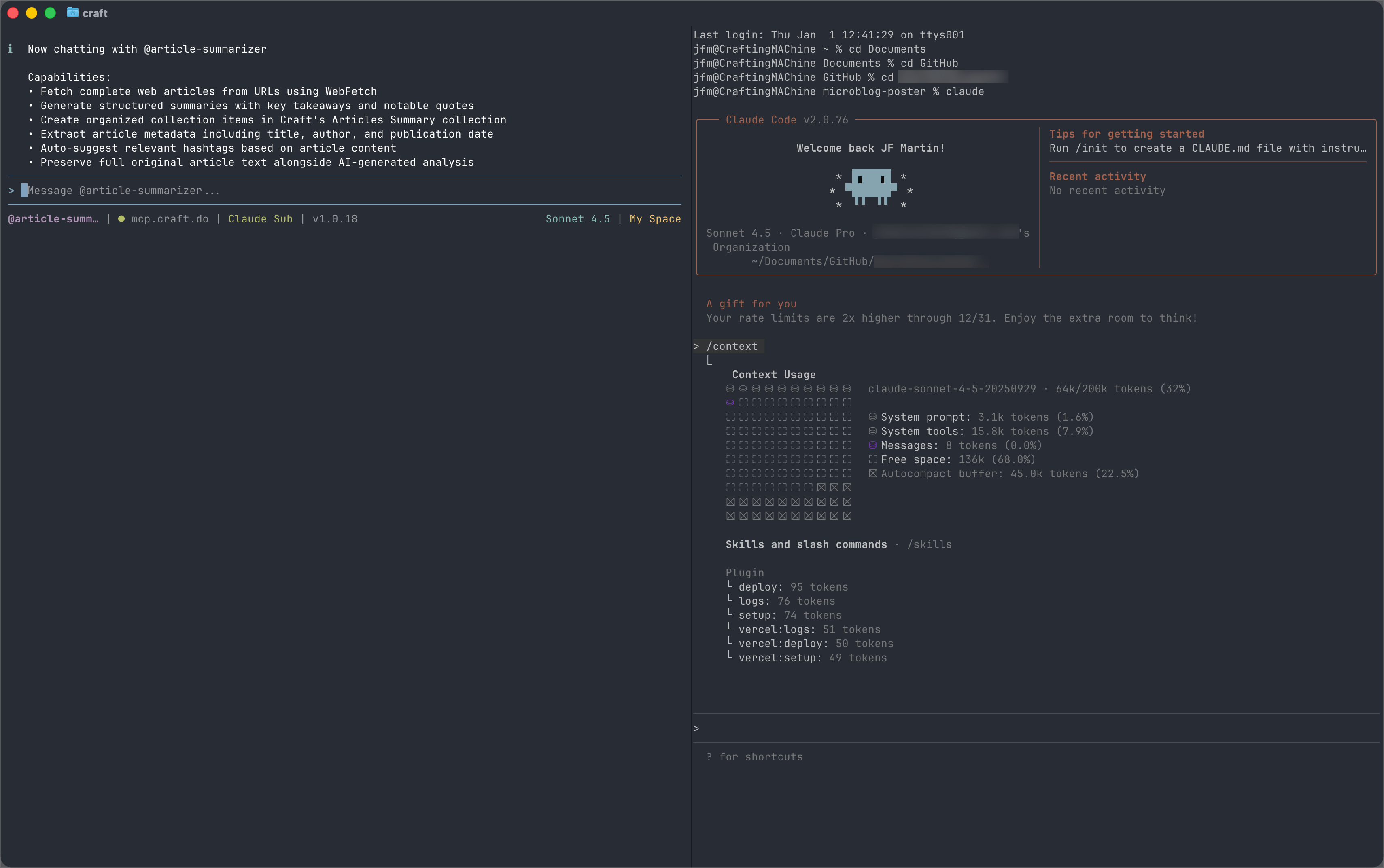Click the System prompt legend icon
Screen dimensions: 1384x868
click(x=872, y=417)
